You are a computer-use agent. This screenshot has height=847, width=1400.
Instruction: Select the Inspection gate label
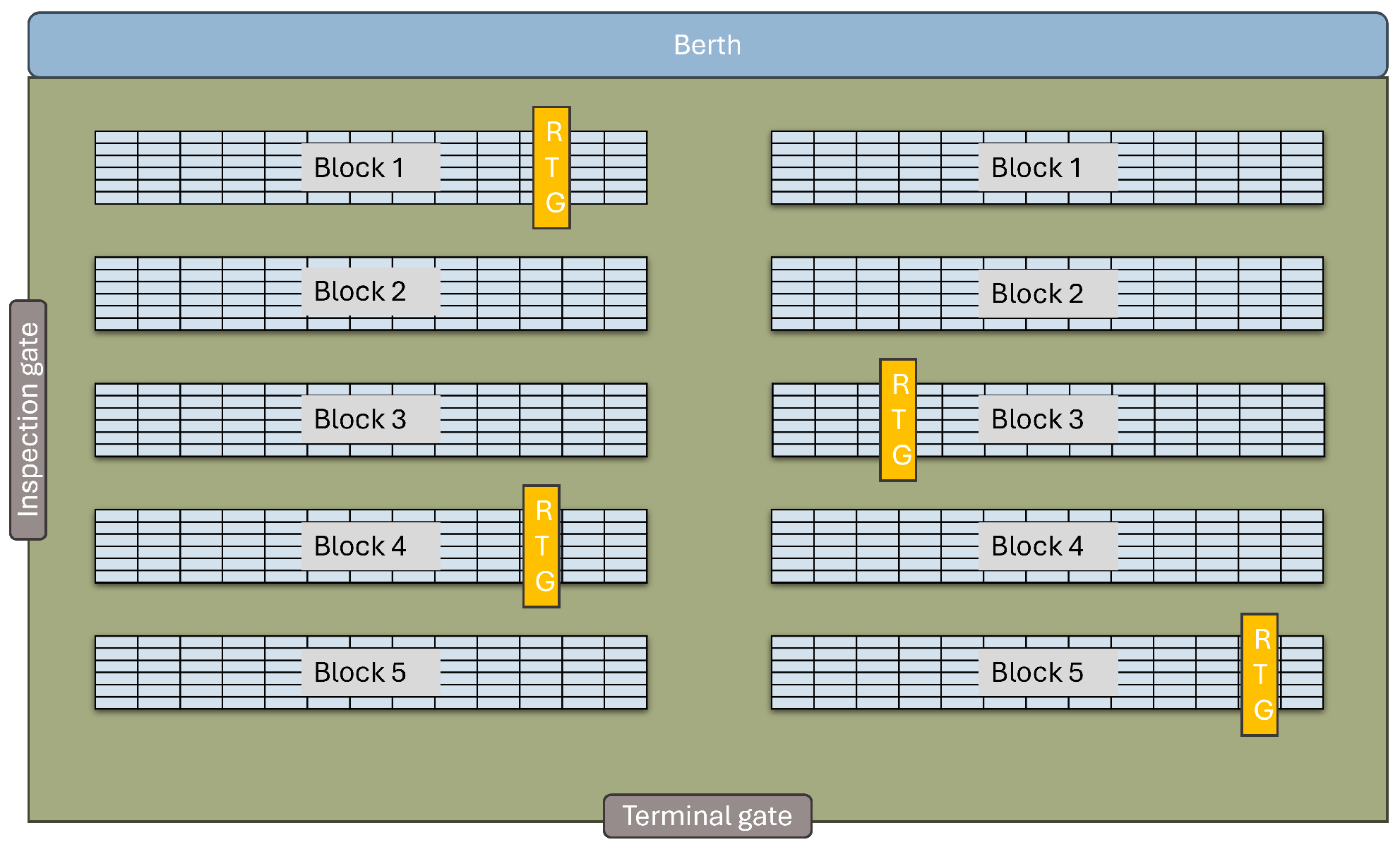tap(28, 420)
